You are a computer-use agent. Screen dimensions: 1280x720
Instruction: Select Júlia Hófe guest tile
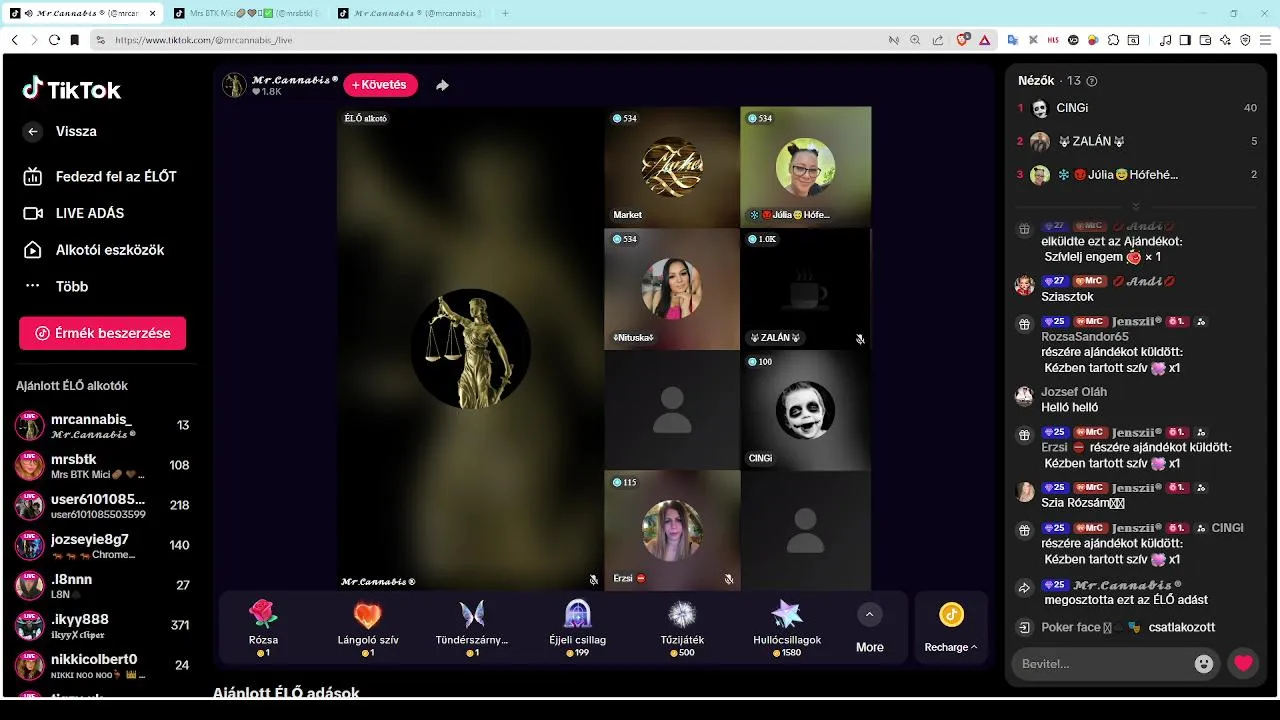click(806, 167)
